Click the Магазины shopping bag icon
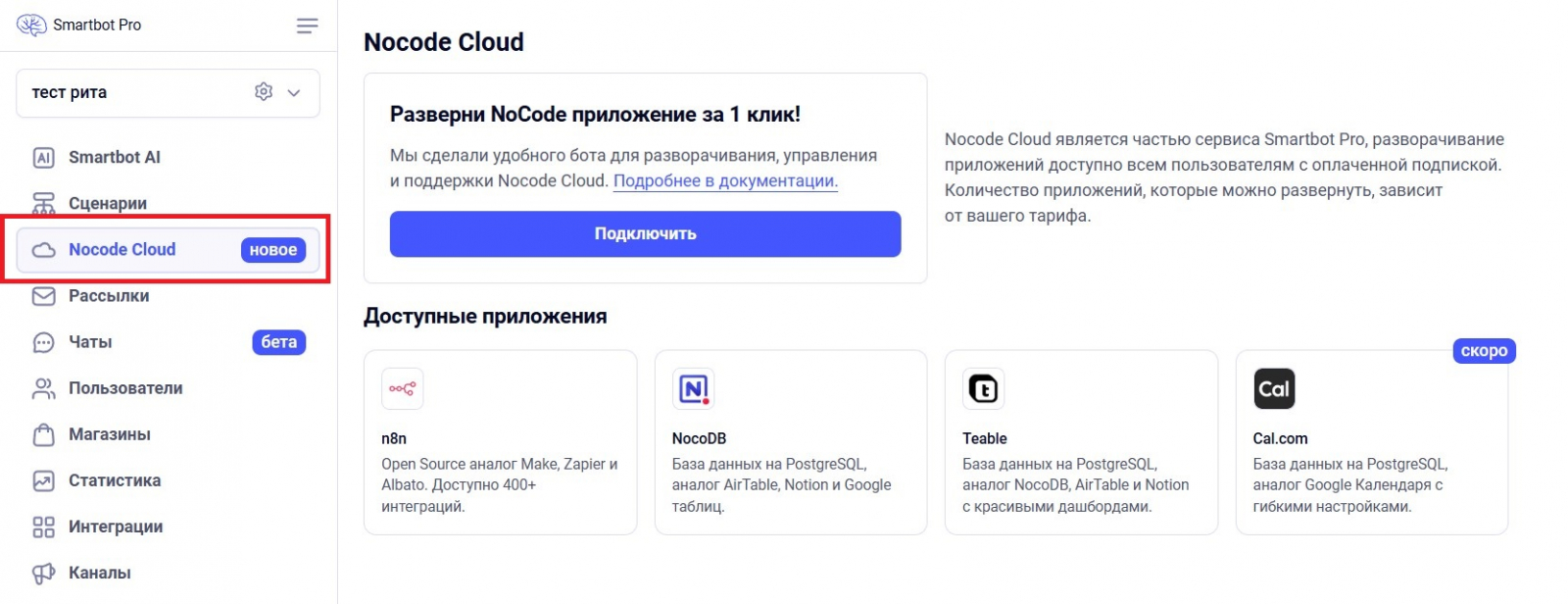The height and width of the screenshot is (604, 1568). click(44, 434)
